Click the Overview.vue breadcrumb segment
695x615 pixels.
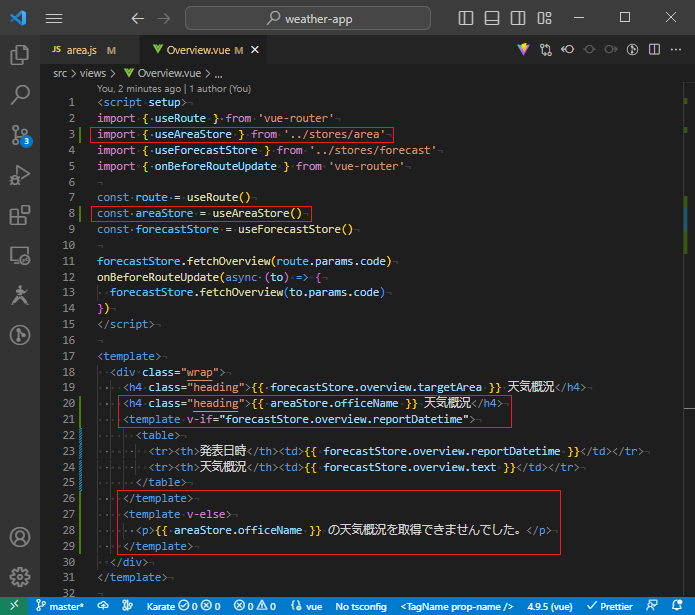(163, 74)
